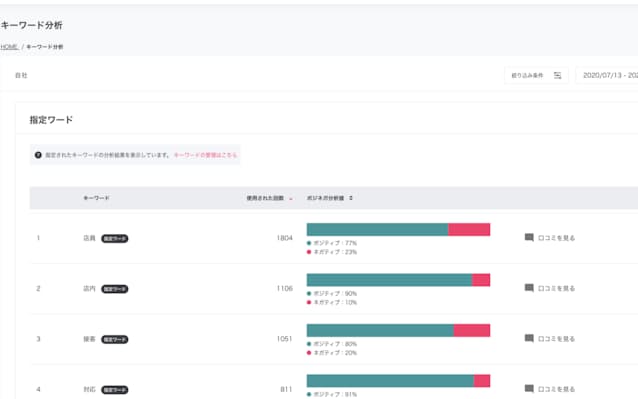Click the usage count 811
Viewport: 638px width, 399px height.
286,389
